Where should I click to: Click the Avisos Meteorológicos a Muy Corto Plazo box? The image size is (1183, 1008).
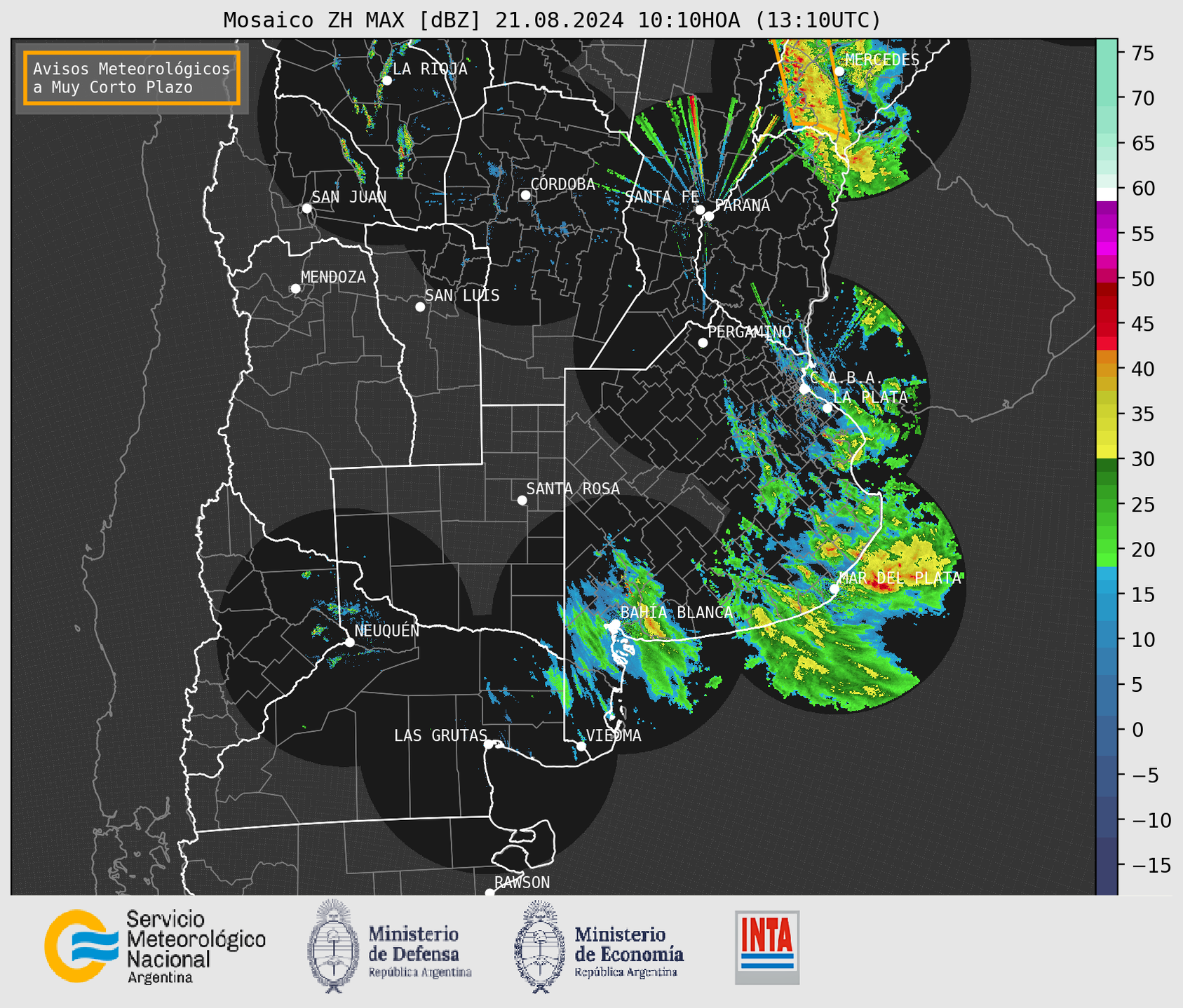pyautogui.click(x=132, y=78)
